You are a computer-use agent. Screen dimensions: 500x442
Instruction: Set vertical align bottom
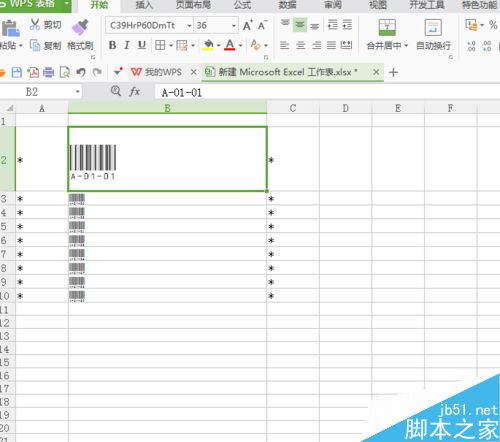click(x=314, y=26)
